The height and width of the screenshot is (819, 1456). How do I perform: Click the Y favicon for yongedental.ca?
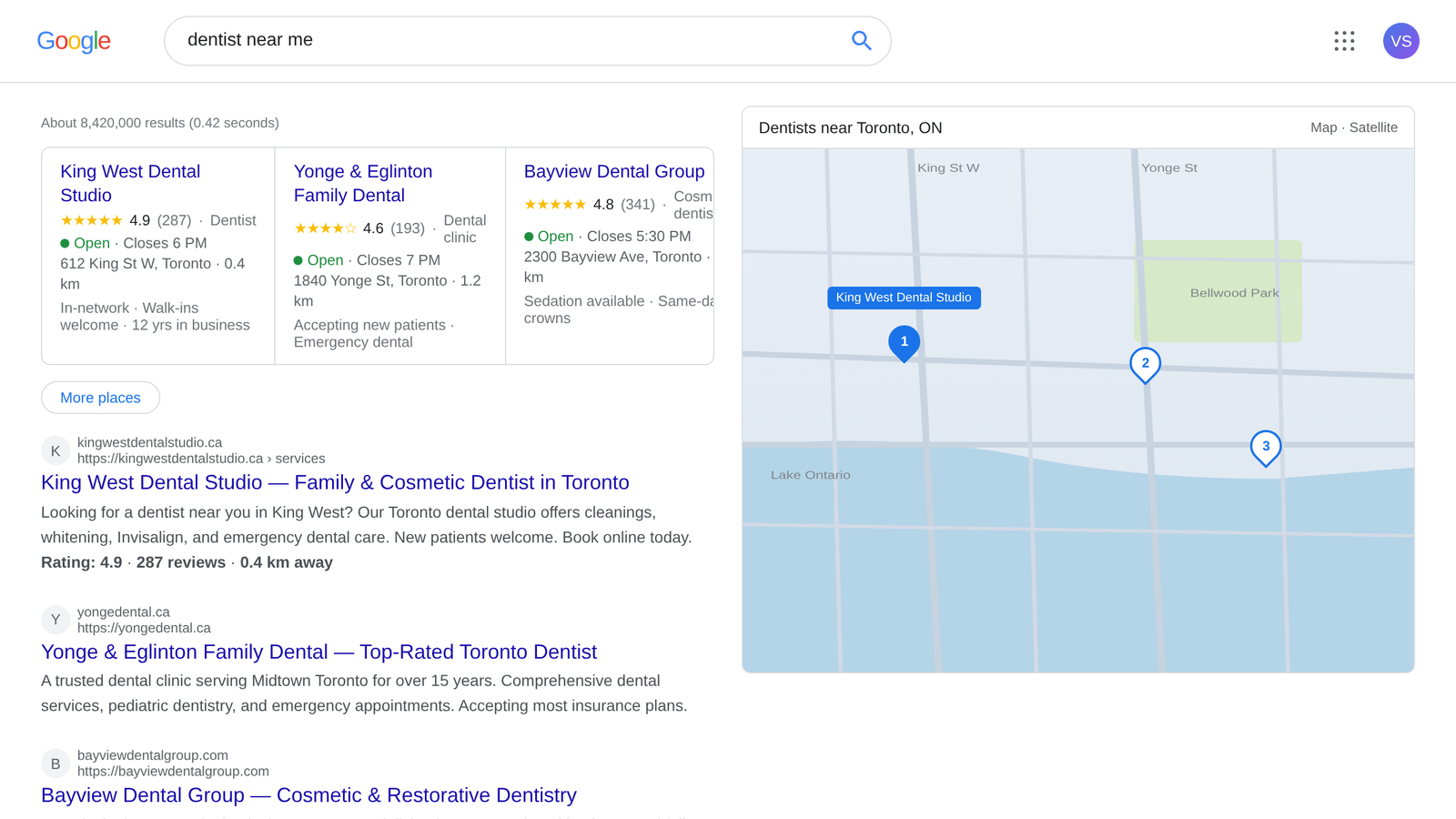[56, 620]
